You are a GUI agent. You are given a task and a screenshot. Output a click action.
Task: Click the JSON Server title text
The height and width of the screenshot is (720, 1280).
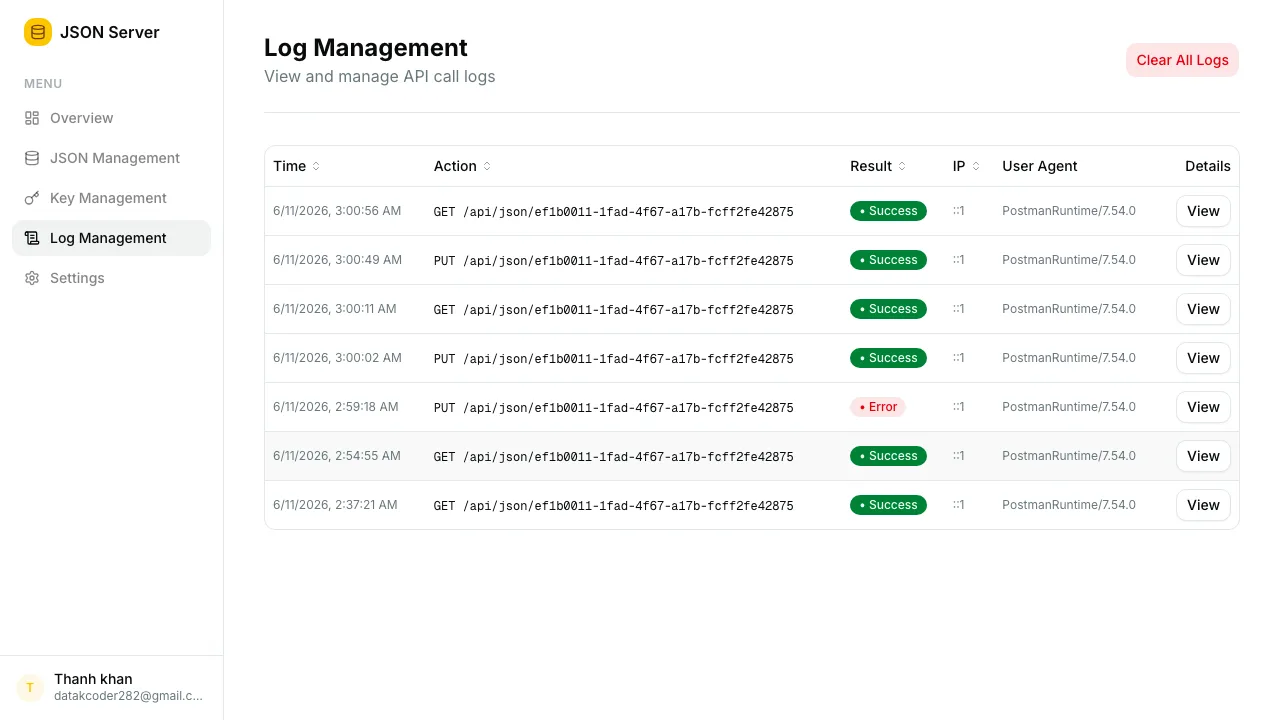[x=110, y=32]
